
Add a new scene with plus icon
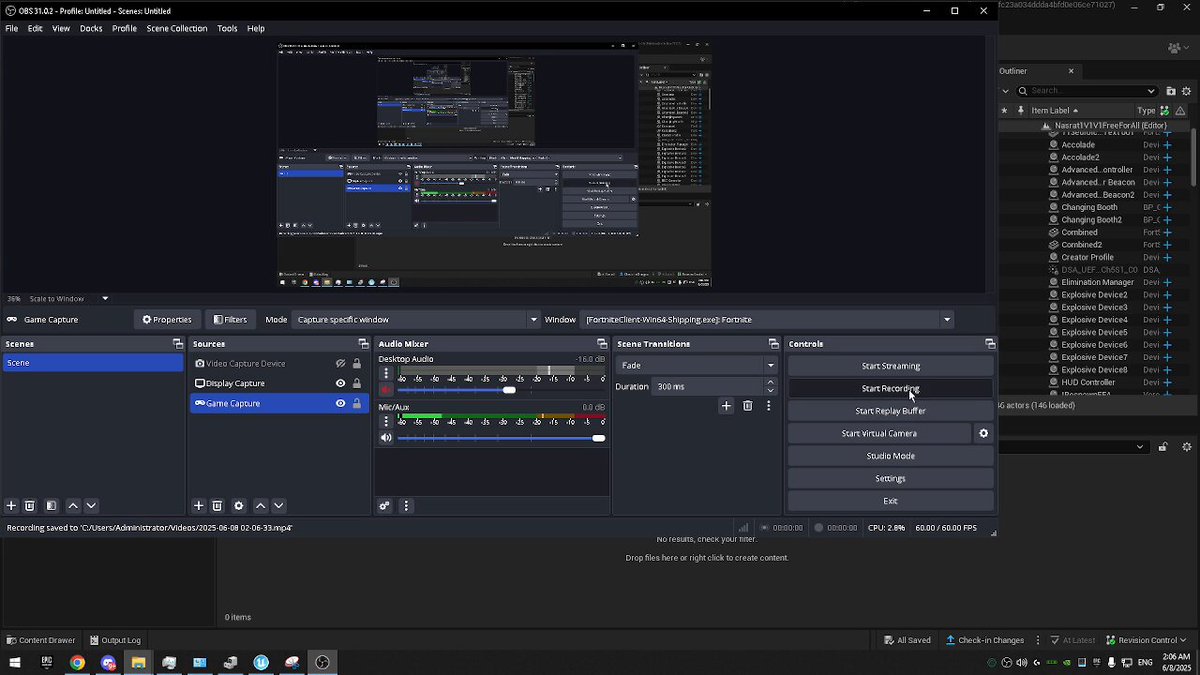11,506
